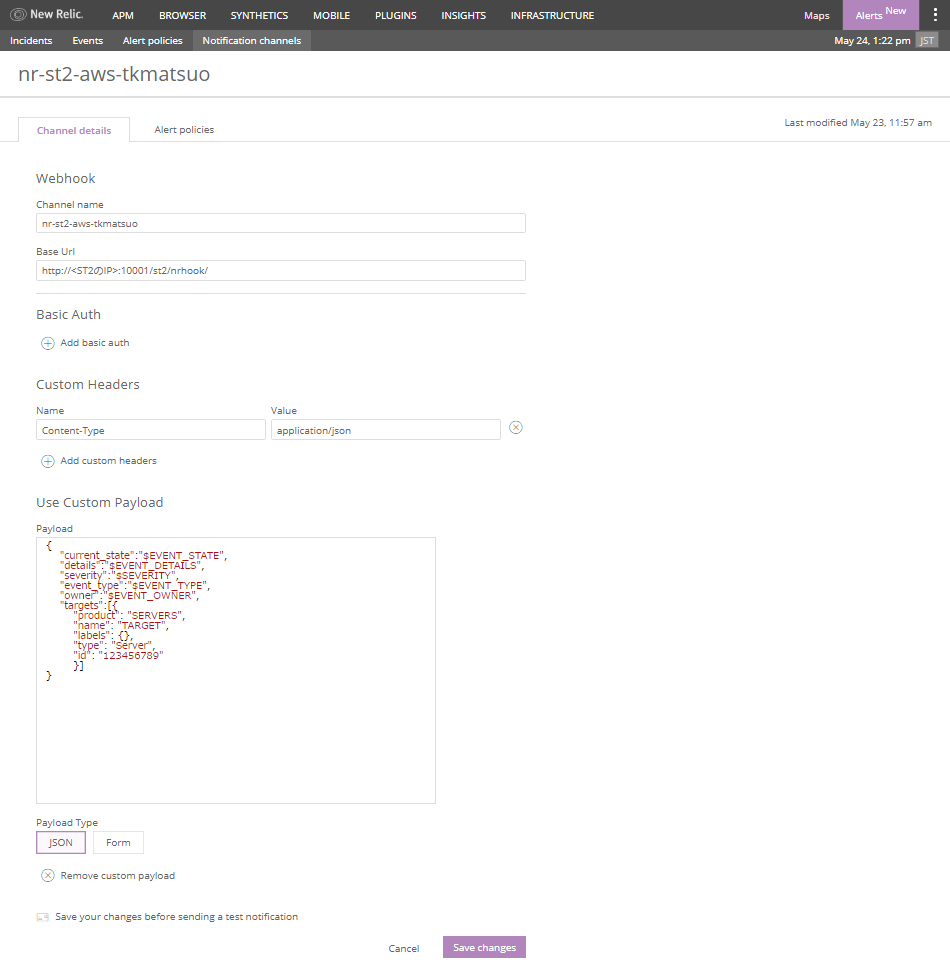Go to Incidents
Screen dimensions: 950x969
[x=31, y=40]
